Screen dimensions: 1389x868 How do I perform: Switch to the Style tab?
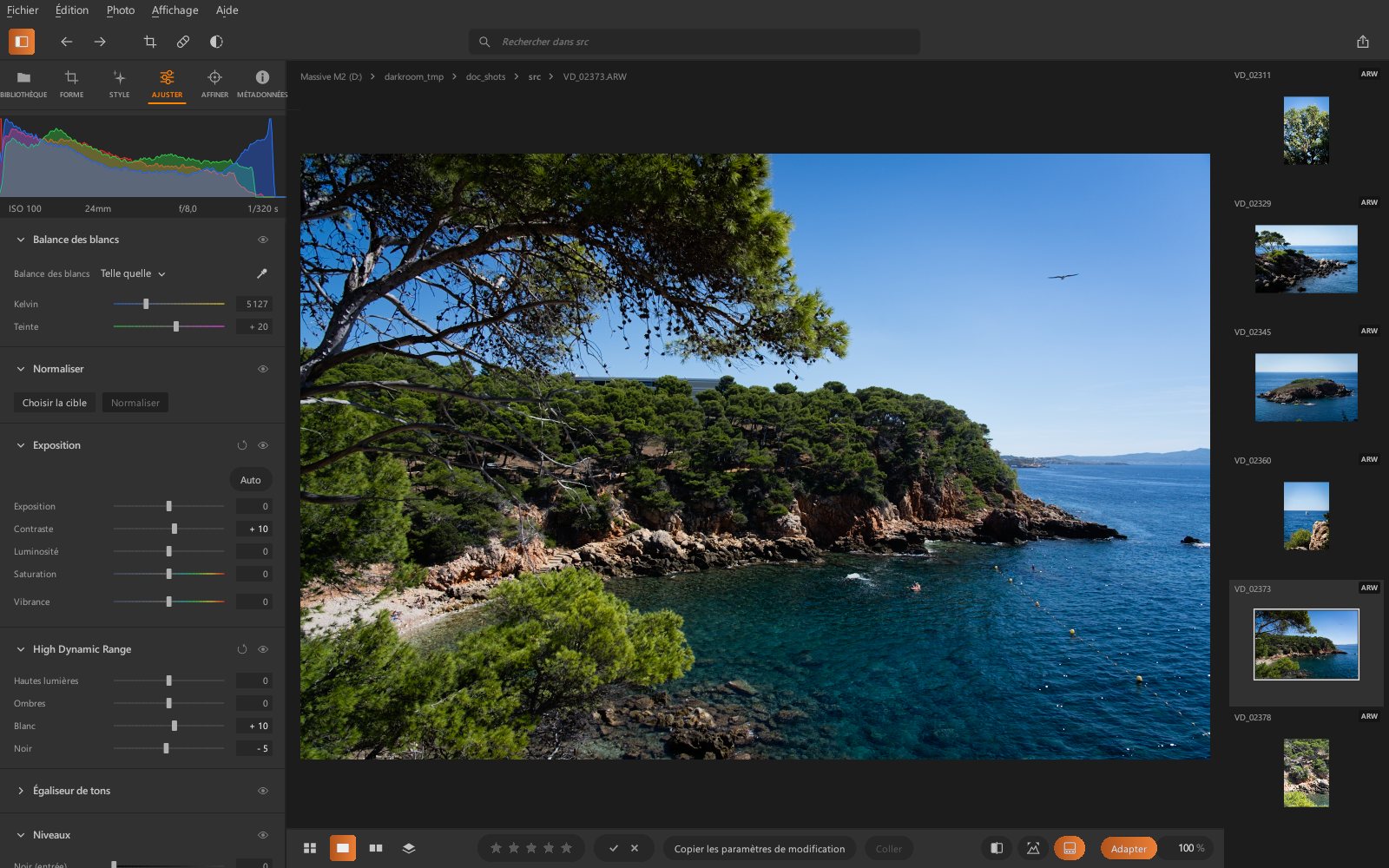click(x=119, y=84)
